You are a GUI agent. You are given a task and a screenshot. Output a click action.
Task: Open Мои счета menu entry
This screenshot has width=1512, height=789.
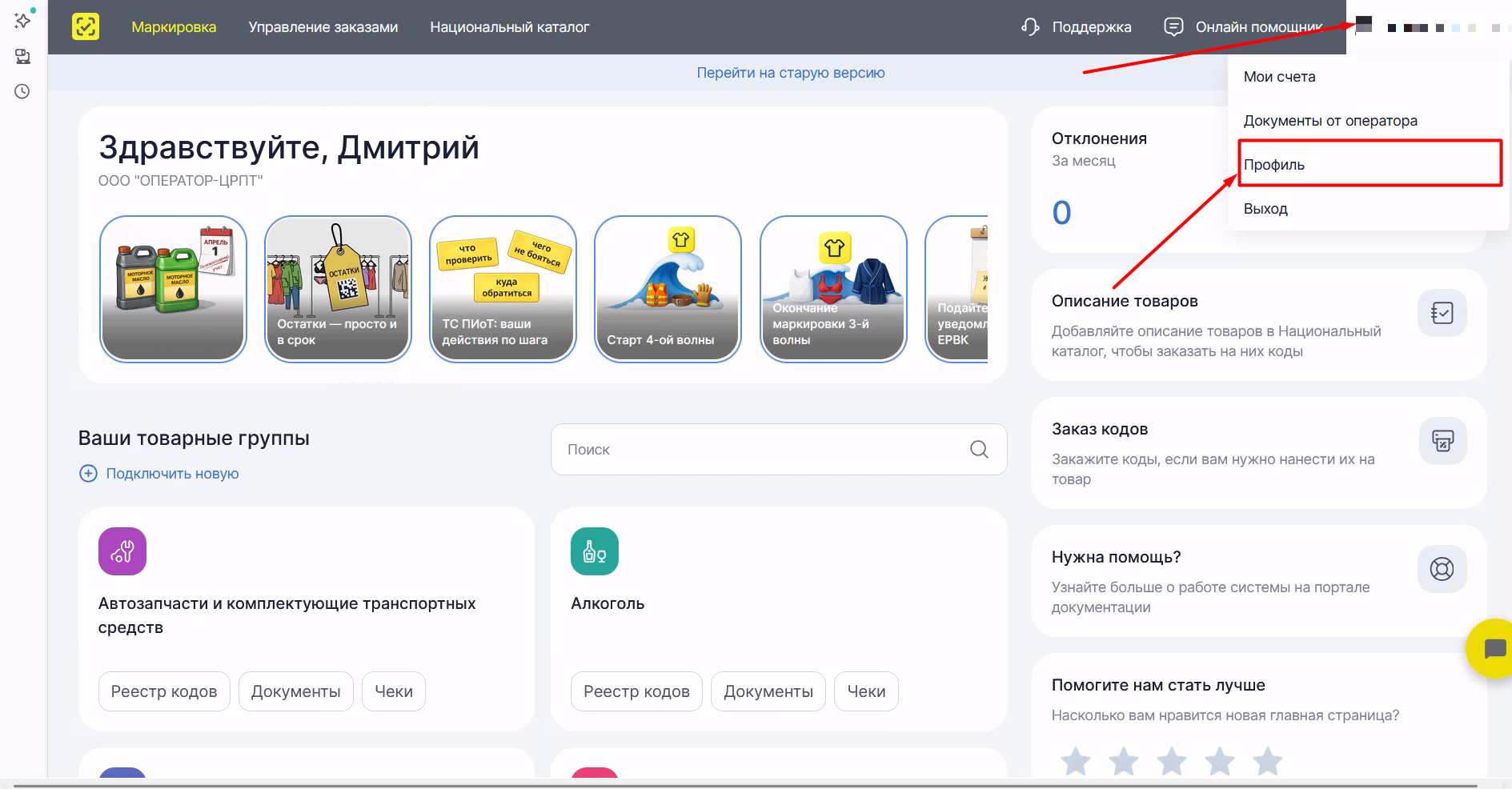point(1279,77)
